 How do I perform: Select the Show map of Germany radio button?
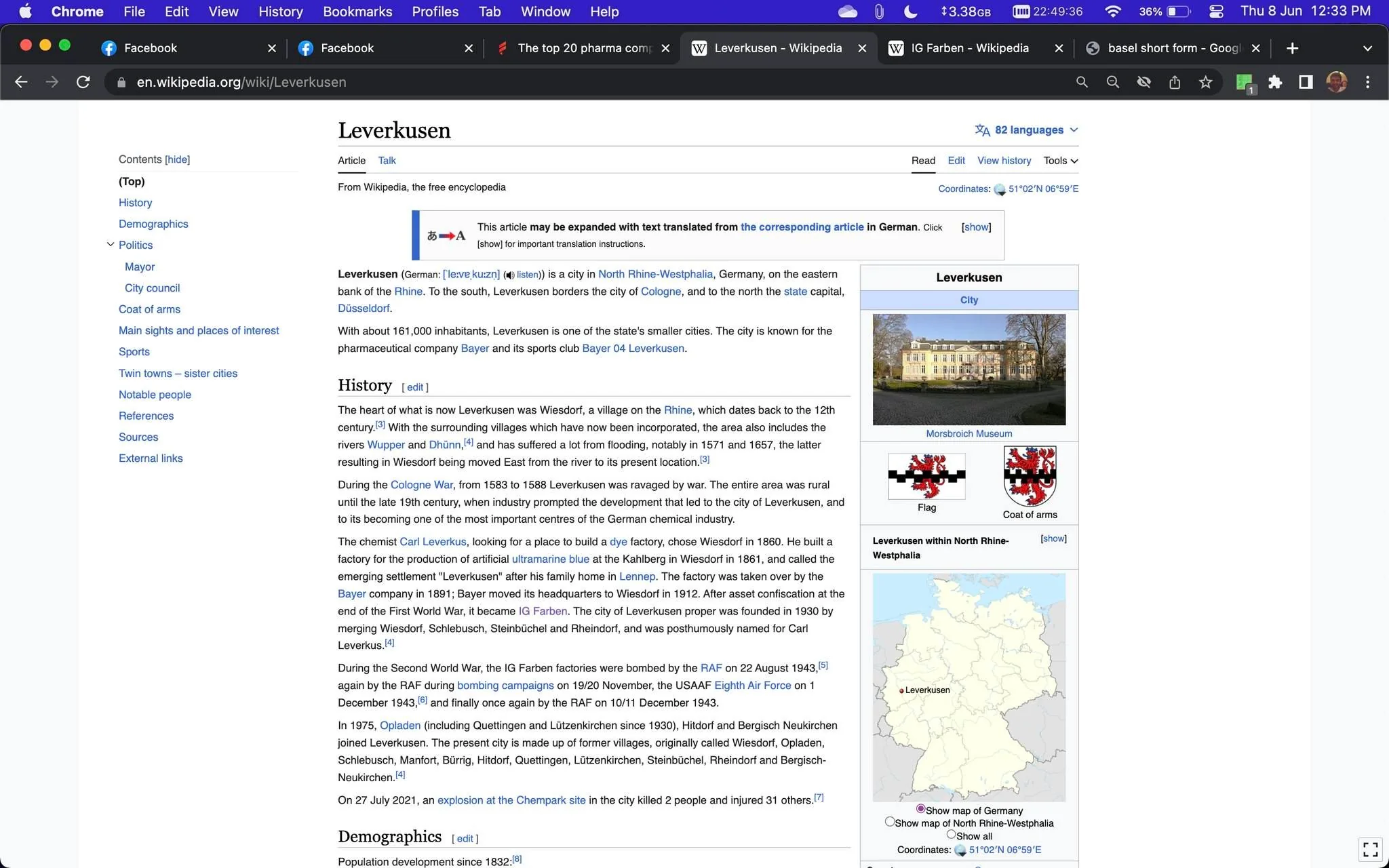pyautogui.click(x=920, y=809)
